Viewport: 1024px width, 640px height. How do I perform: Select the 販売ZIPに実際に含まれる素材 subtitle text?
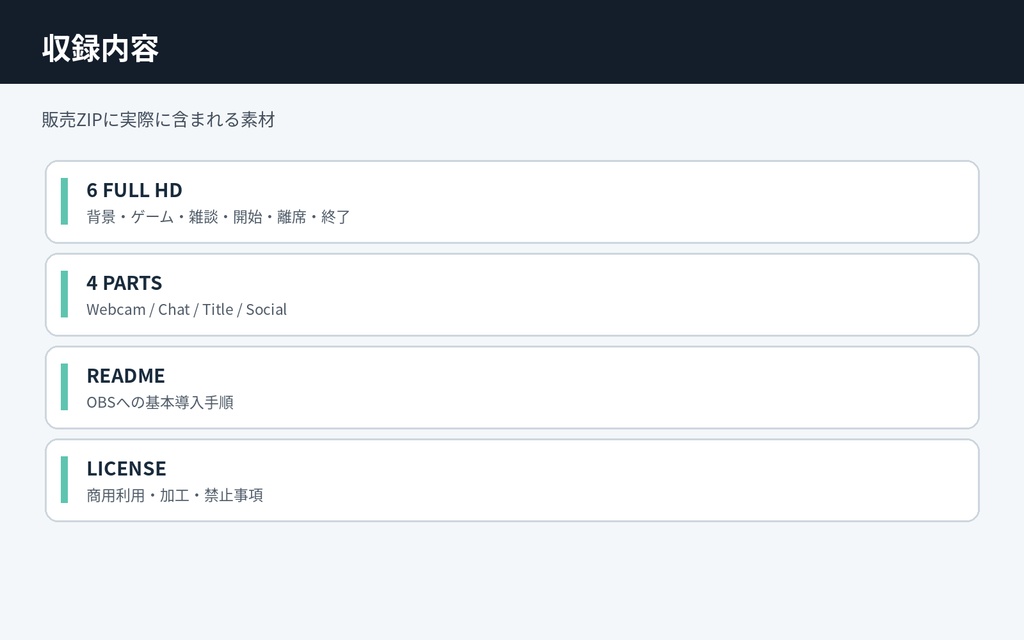(159, 120)
